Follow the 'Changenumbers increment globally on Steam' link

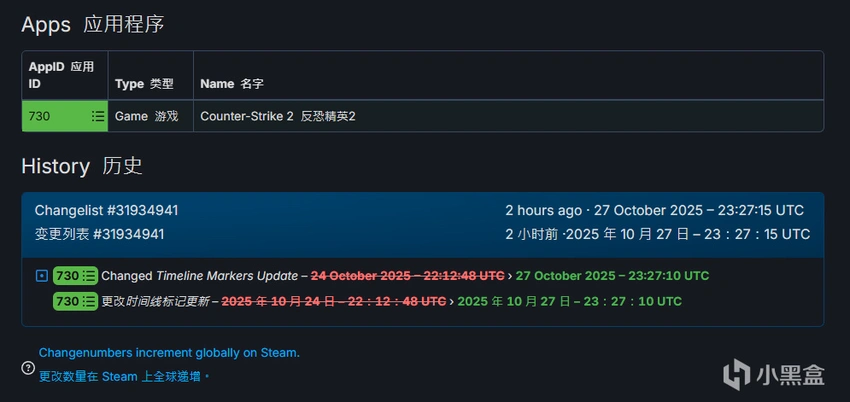tap(169, 352)
